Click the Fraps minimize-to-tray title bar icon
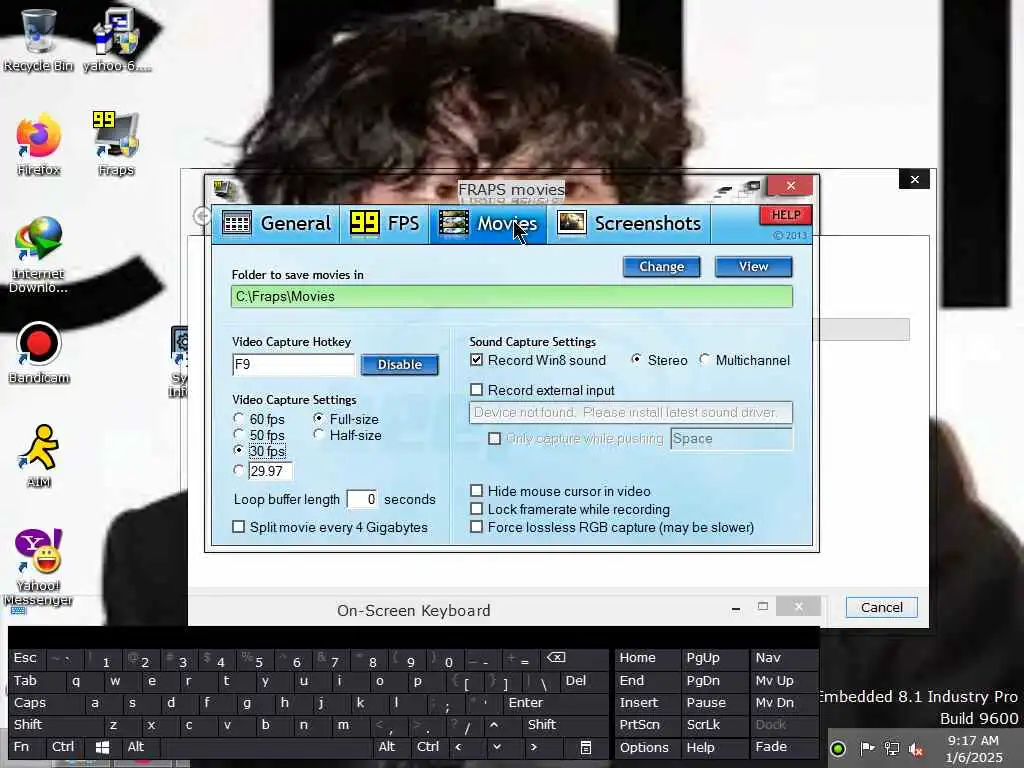Screen dimensions: 1024x768 click(752, 188)
